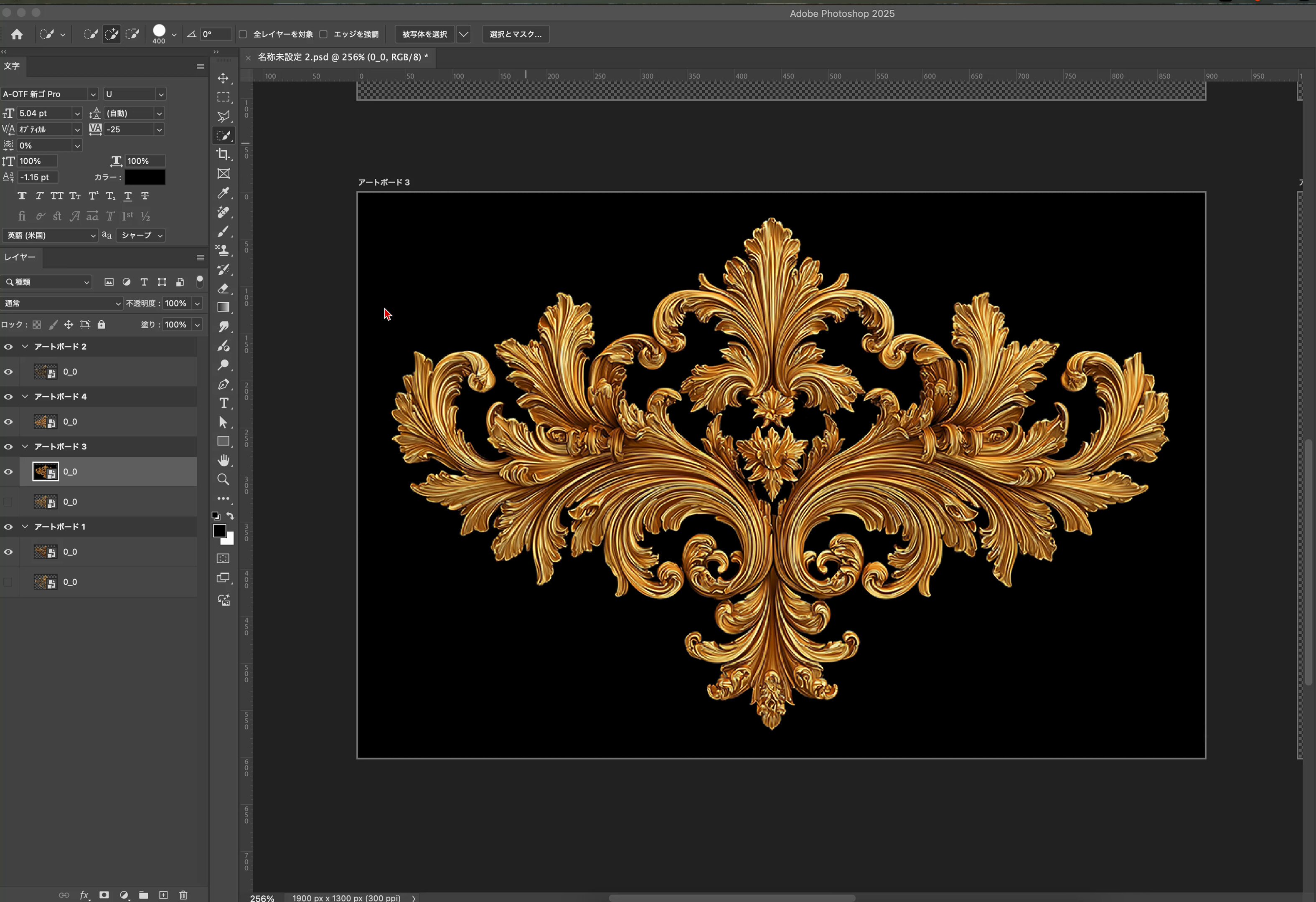Viewport: 1316px width, 902px height.
Task: Hide アートボード 1 artboard visibility
Action: (8, 526)
